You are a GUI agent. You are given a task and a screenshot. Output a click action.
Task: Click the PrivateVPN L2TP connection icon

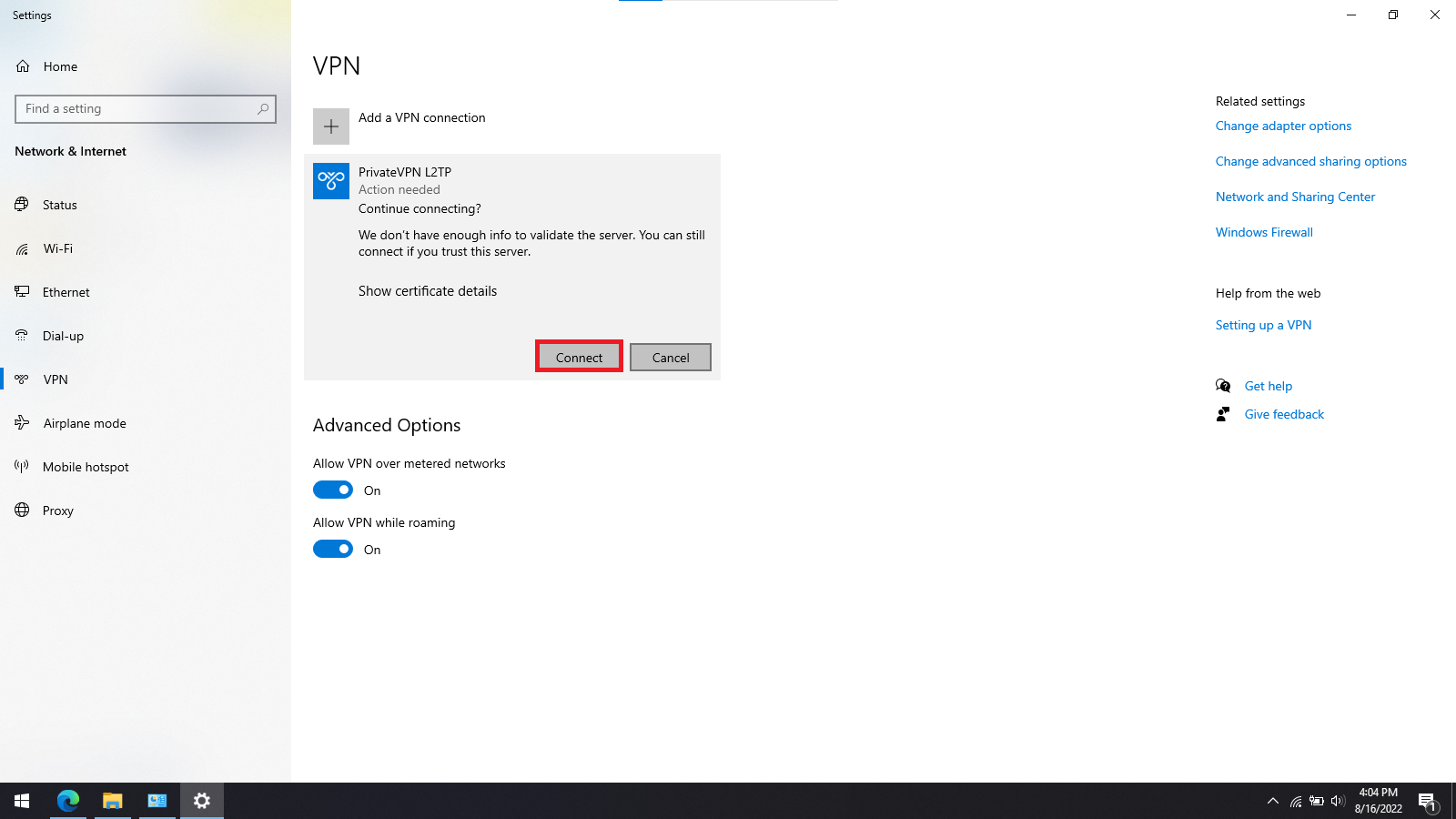(x=331, y=181)
